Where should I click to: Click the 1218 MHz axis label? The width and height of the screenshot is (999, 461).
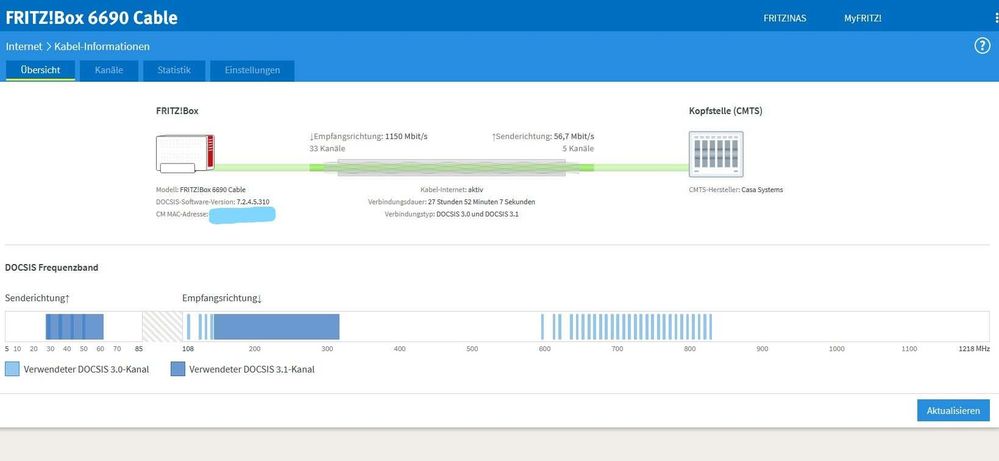974,349
